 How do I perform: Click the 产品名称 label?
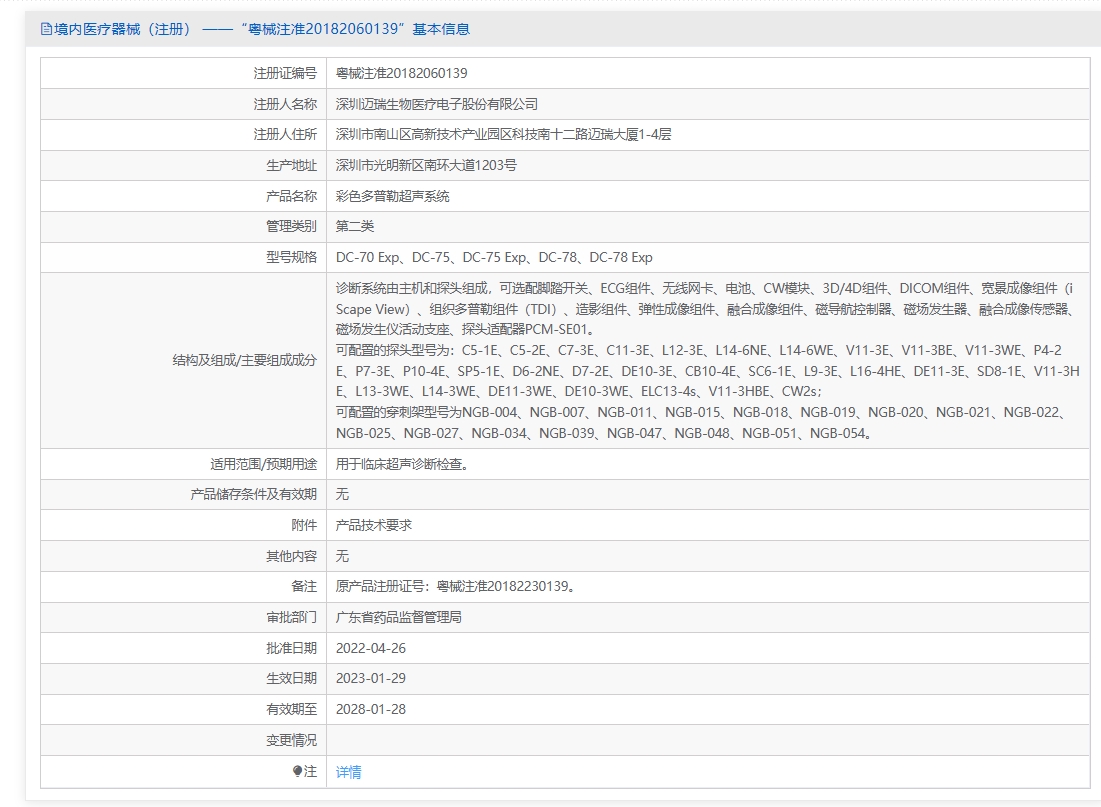pyautogui.click(x=291, y=196)
